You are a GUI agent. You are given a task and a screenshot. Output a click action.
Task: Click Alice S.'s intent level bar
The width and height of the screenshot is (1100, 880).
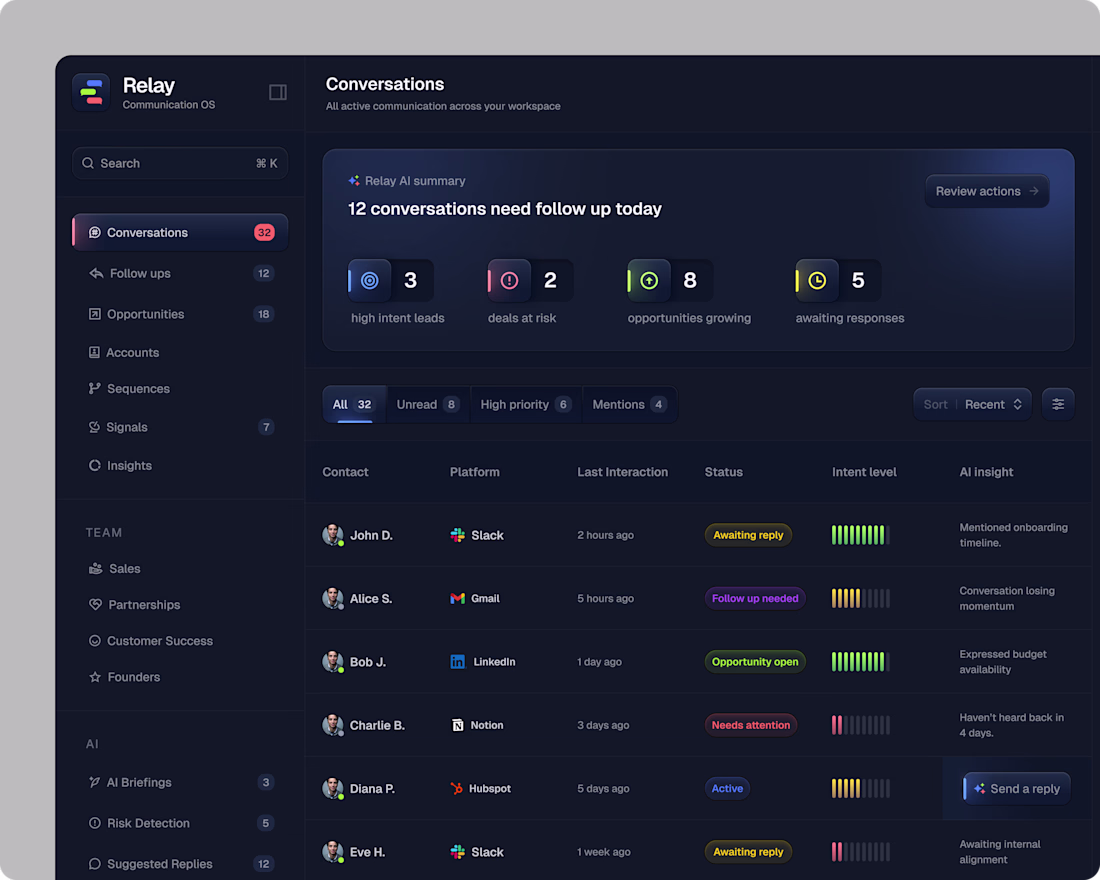[861, 598]
